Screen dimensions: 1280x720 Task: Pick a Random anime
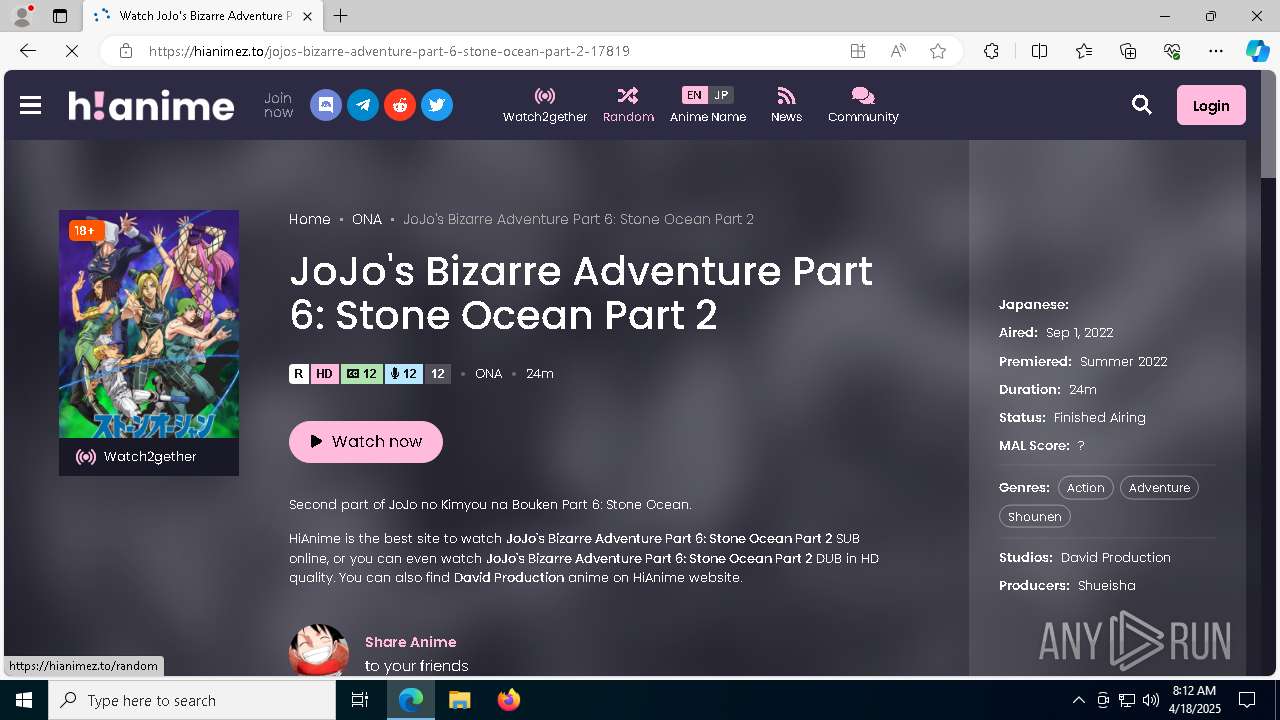pyautogui.click(x=628, y=105)
